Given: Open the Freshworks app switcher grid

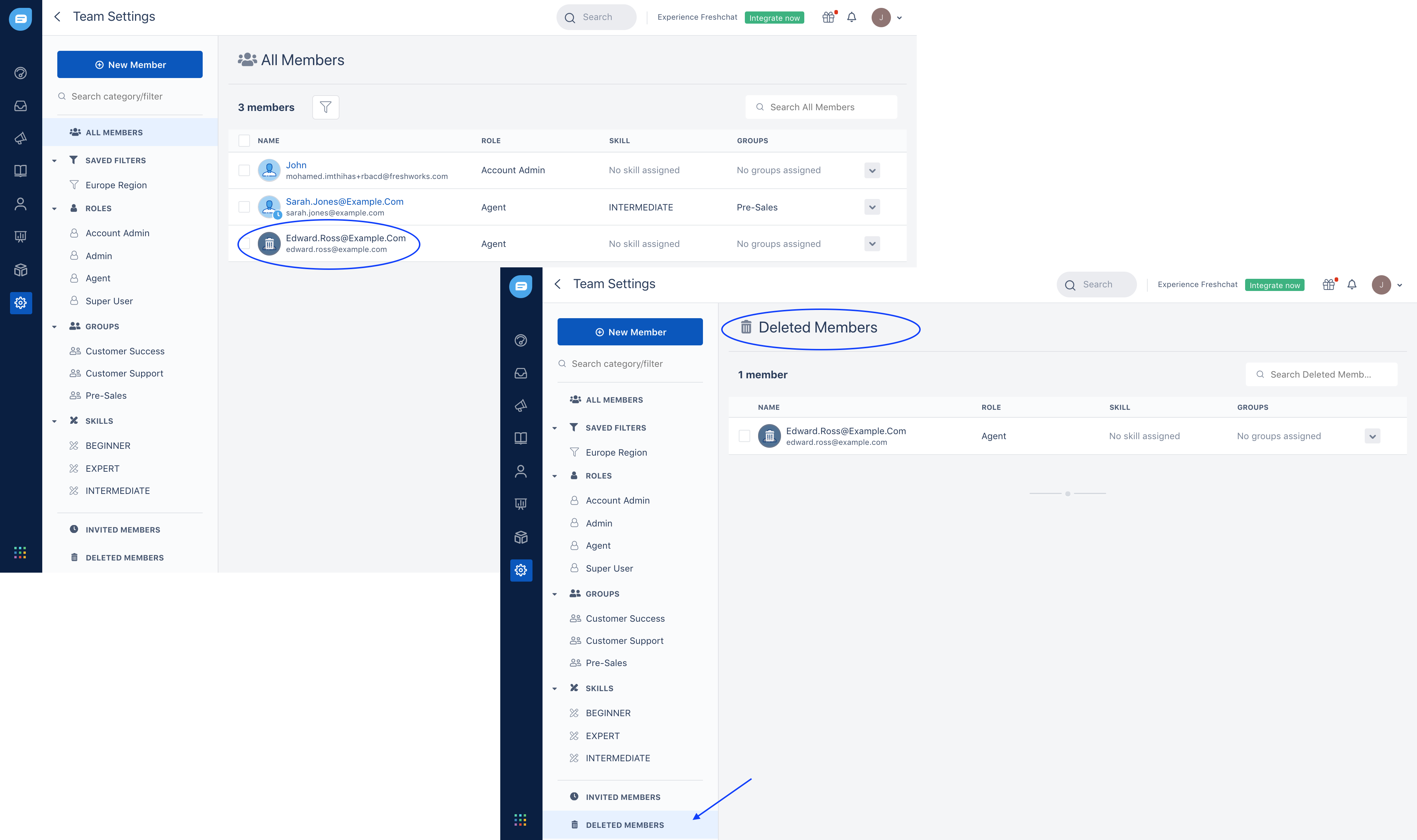Looking at the screenshot, I should tap(20, 553).
